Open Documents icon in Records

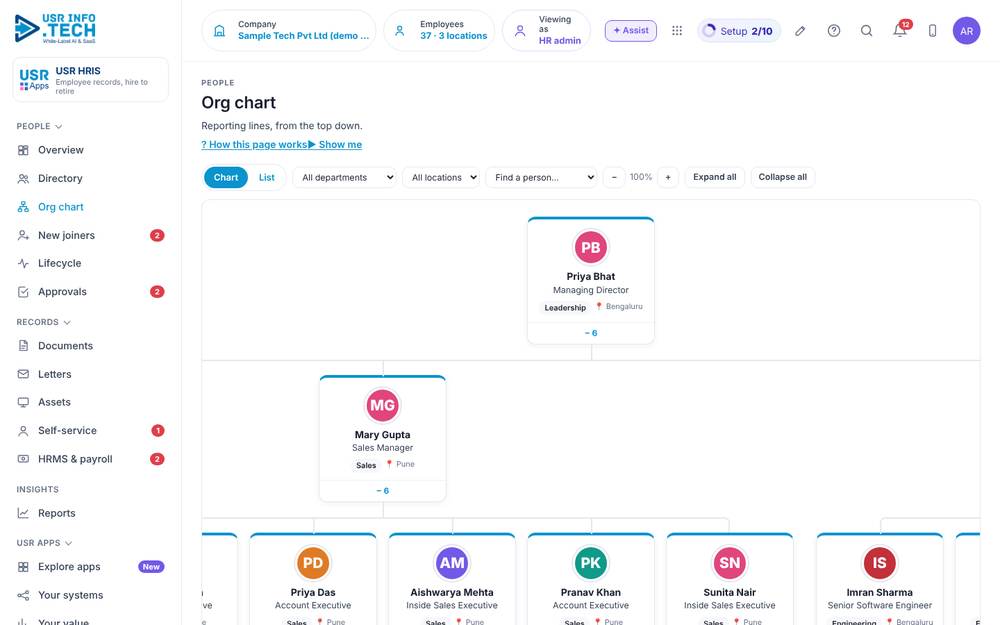pos(23,346)
